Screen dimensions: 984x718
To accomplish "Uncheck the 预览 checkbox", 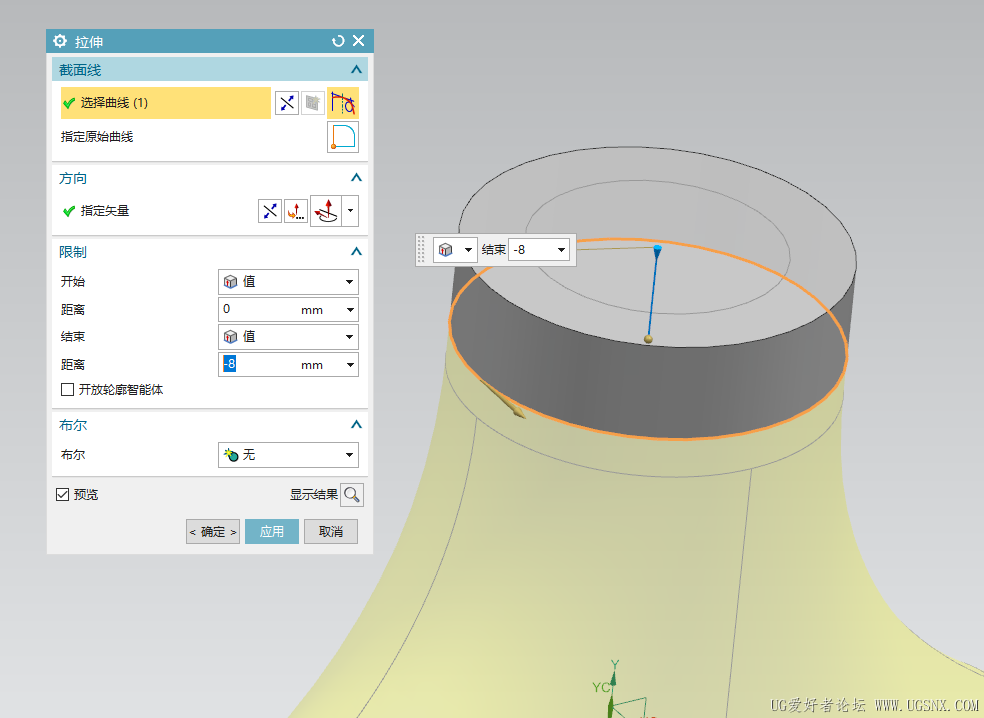I will [63, 495].
